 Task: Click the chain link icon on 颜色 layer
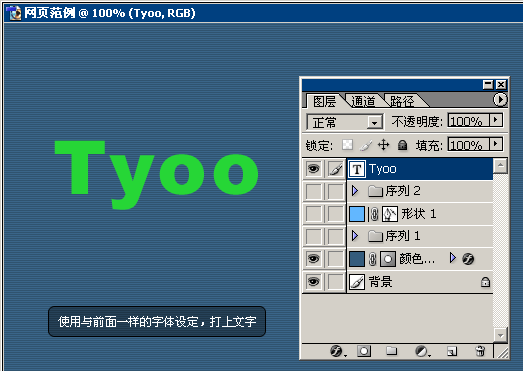click(x=373, y=259)
